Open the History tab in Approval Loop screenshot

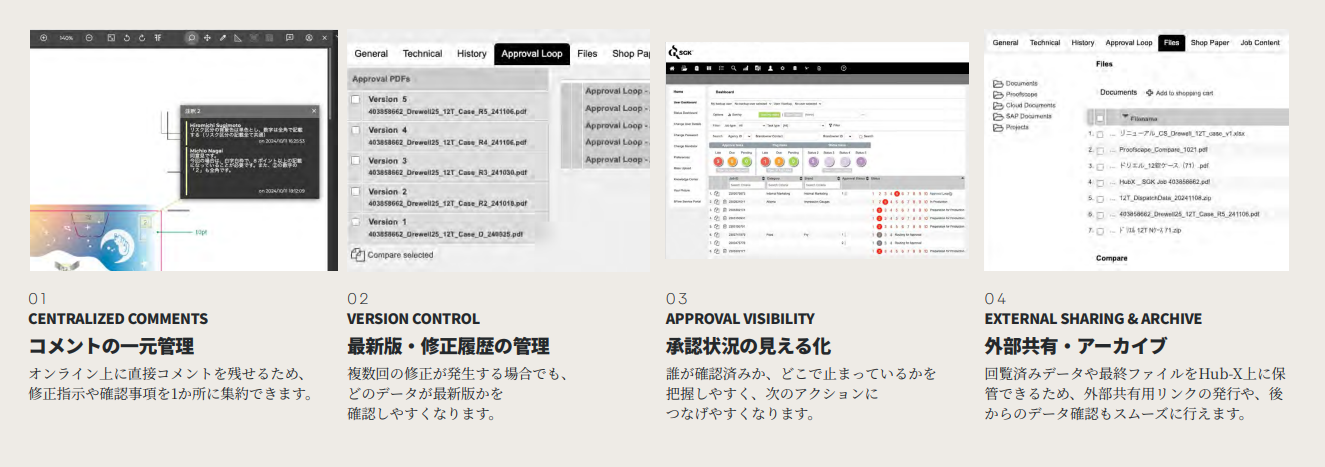click(x=472, y=53)
